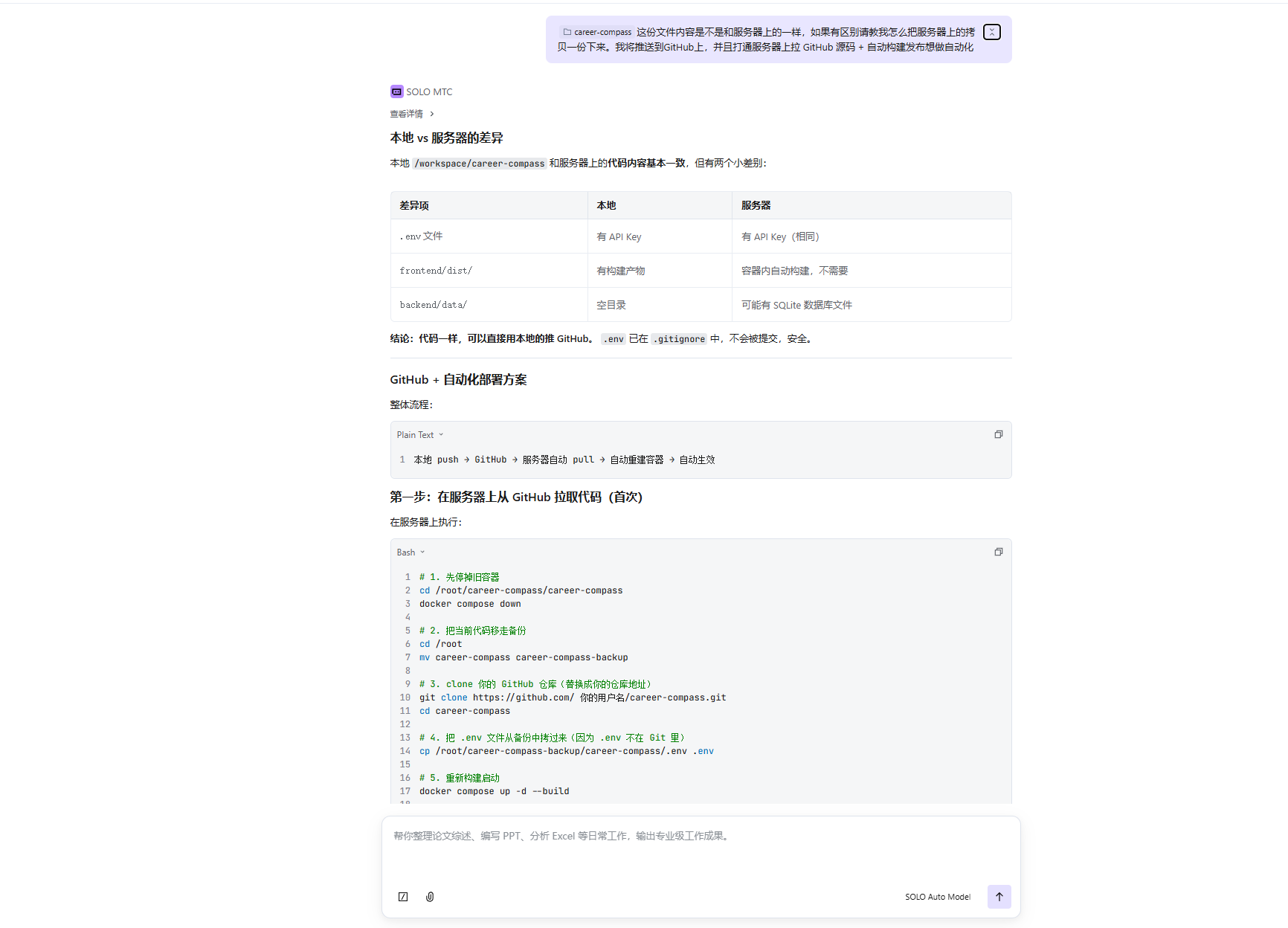This screenshot has height=928, width=1288.
Task: Click the 服务器 table column header
Action: [x=756, y=205]
